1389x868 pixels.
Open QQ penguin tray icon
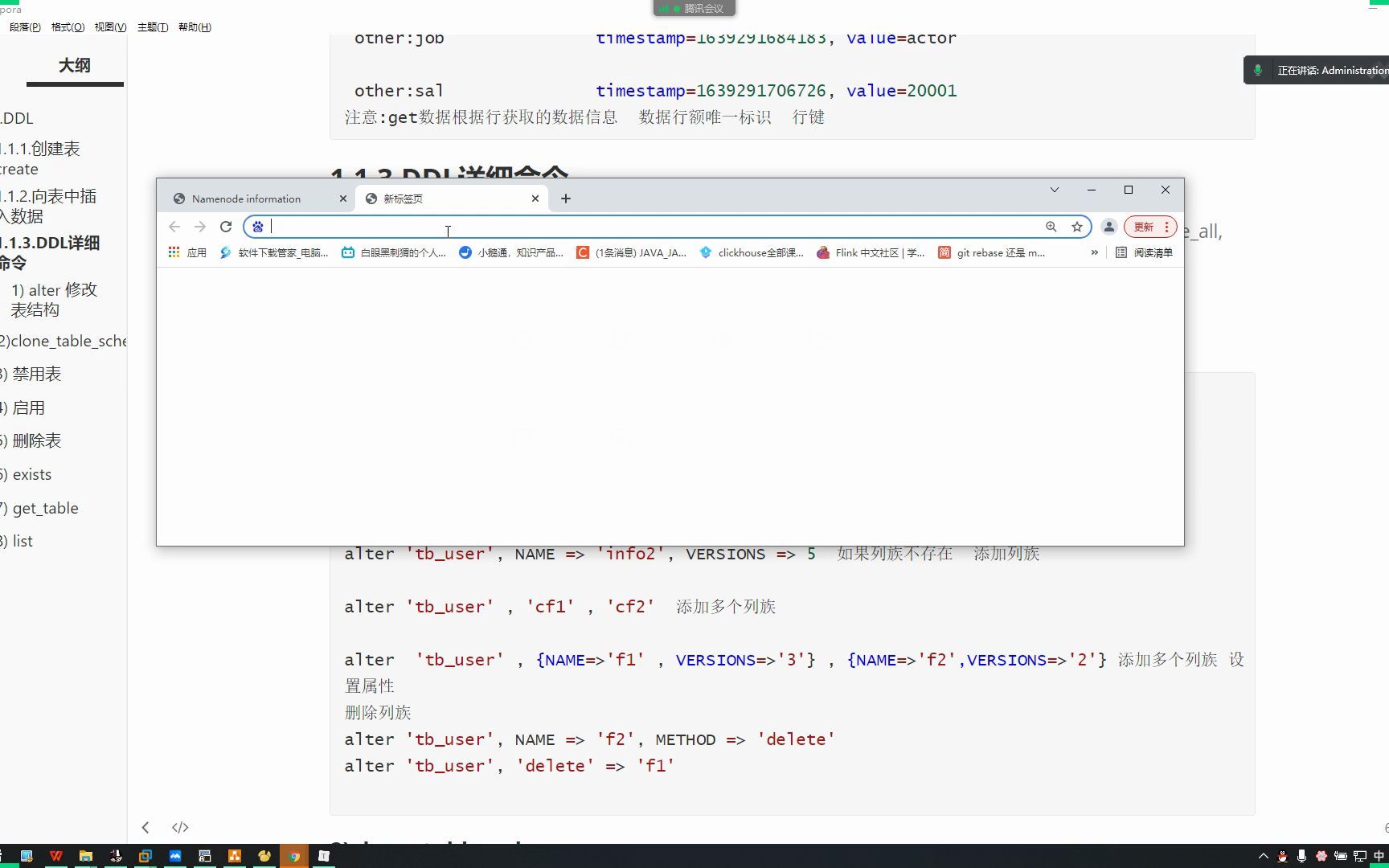[1282, 856]
